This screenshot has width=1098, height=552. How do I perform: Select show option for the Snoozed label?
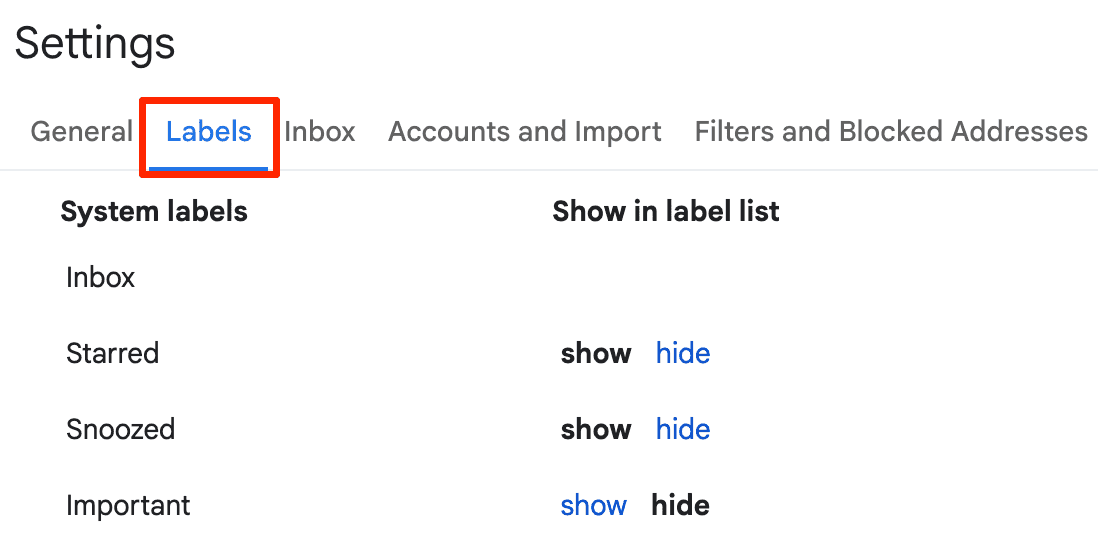596,430
